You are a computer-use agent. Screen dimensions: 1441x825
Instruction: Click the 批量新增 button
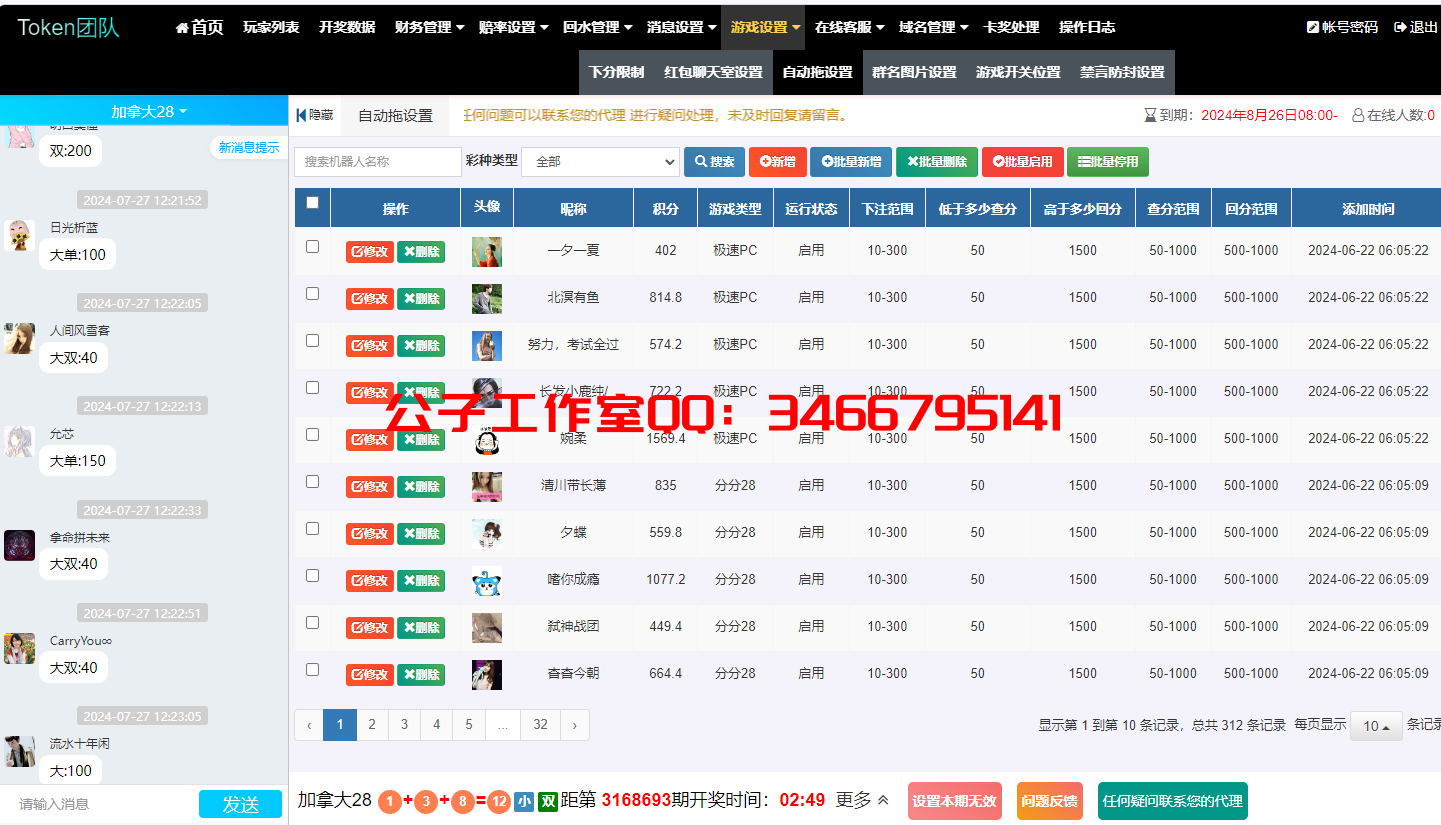point(851,161)
